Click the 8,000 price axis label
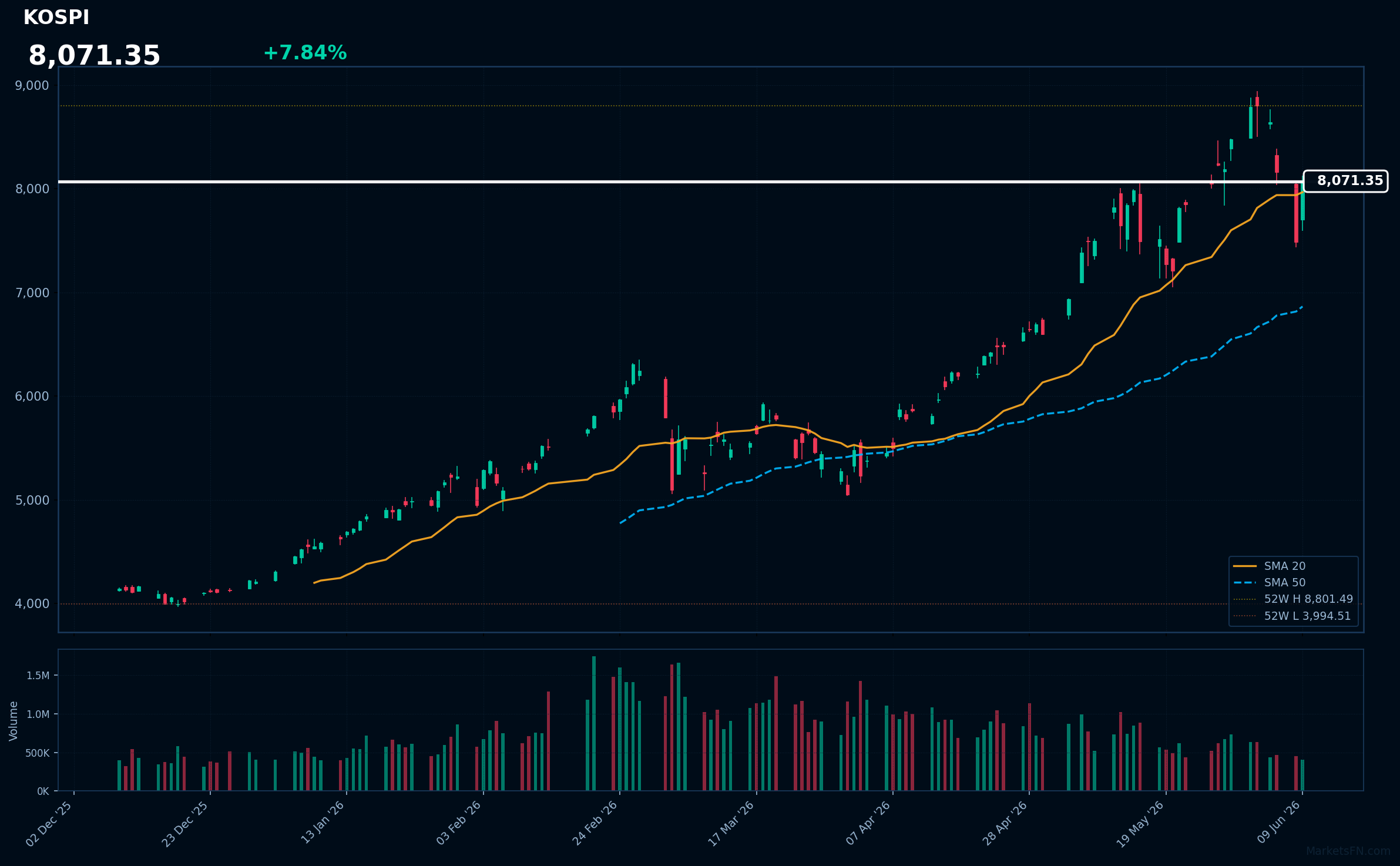1400x866 pixels. click(32, 189)
